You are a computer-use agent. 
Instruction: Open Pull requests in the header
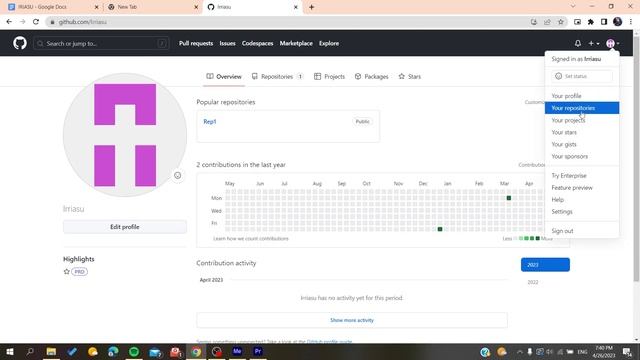pos(196,43)
